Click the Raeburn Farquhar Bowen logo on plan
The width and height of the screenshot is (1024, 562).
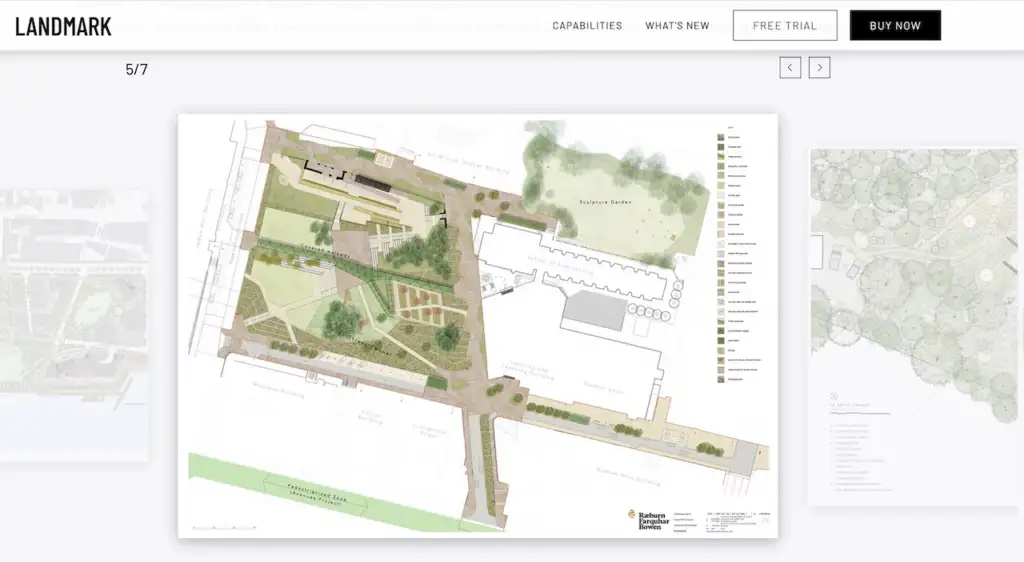[x=649, y=520]
